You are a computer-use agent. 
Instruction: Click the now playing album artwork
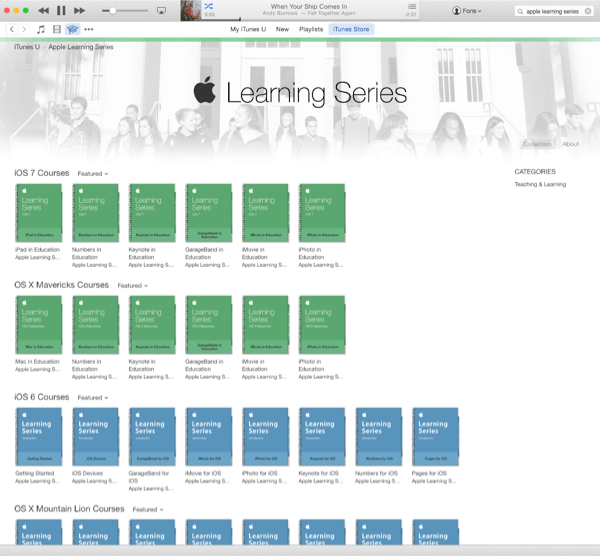point(191,10)
